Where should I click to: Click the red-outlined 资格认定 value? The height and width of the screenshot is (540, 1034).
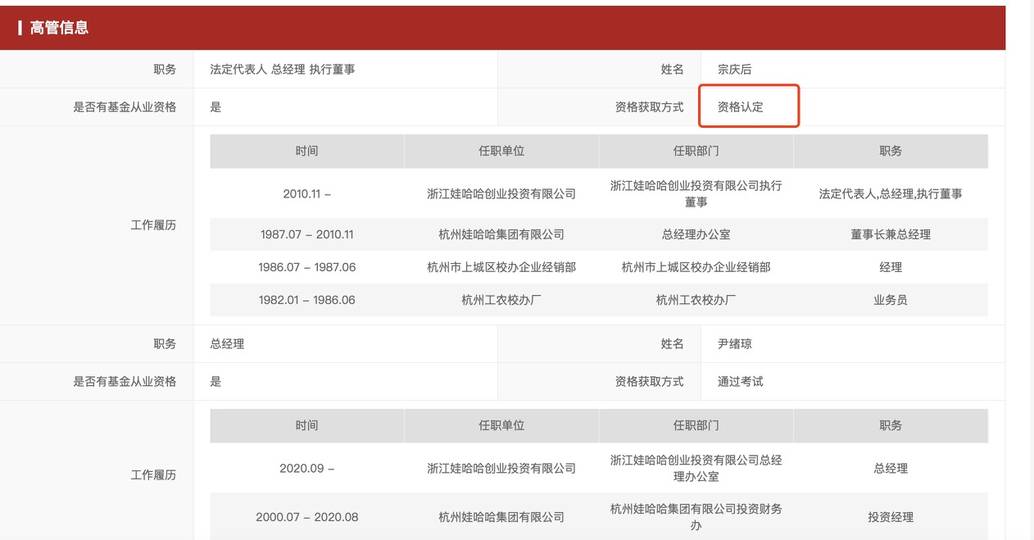pos(741,107)
